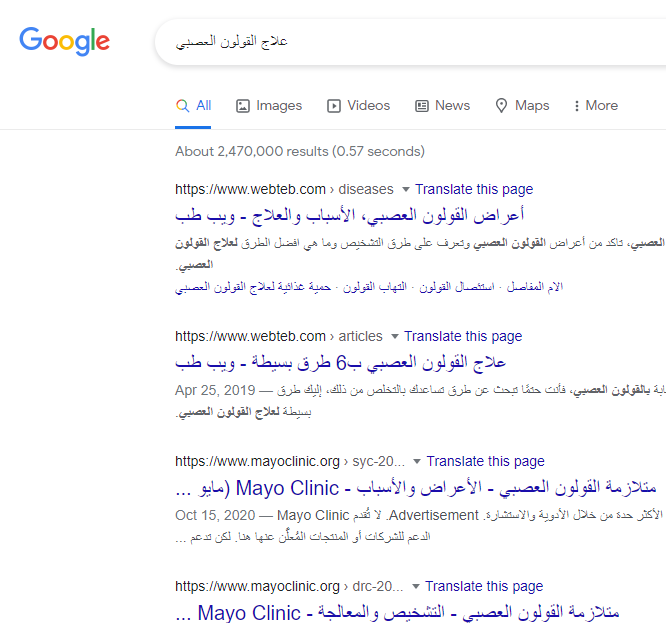Translate the mayoclinic syc-20 result page
This screenshot has height=623, width=666.
(x=485, y=461)
